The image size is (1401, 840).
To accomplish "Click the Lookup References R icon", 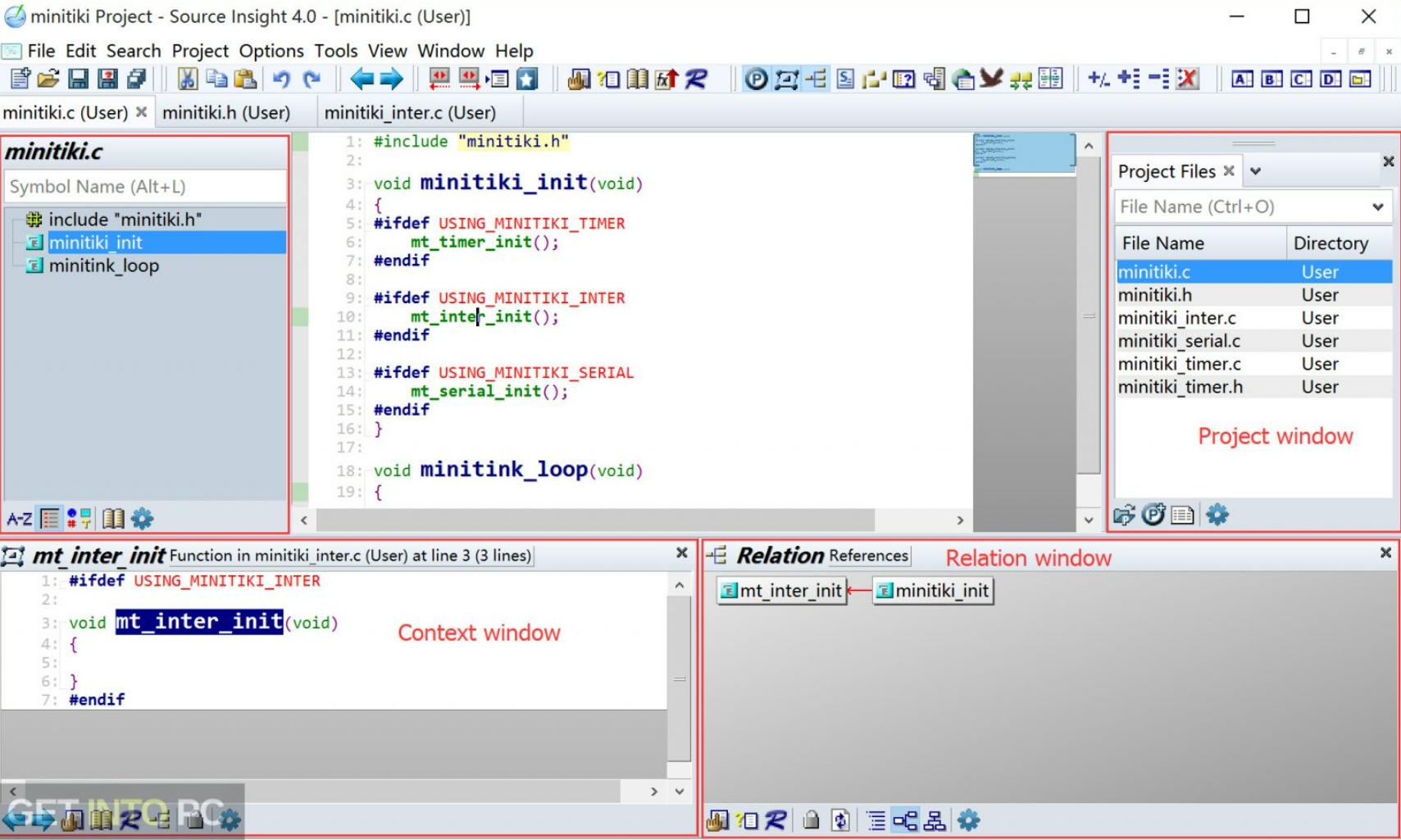I will (696, 79).
